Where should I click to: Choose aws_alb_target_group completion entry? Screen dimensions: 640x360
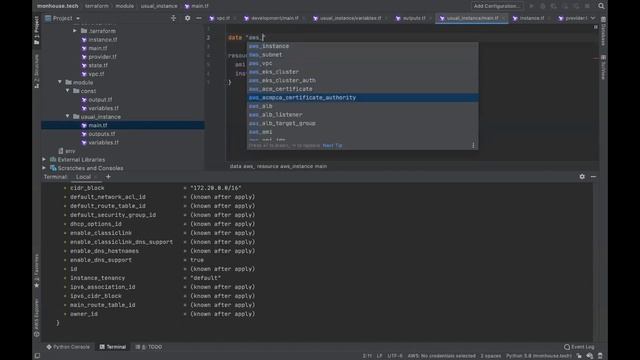coord(362,123)
